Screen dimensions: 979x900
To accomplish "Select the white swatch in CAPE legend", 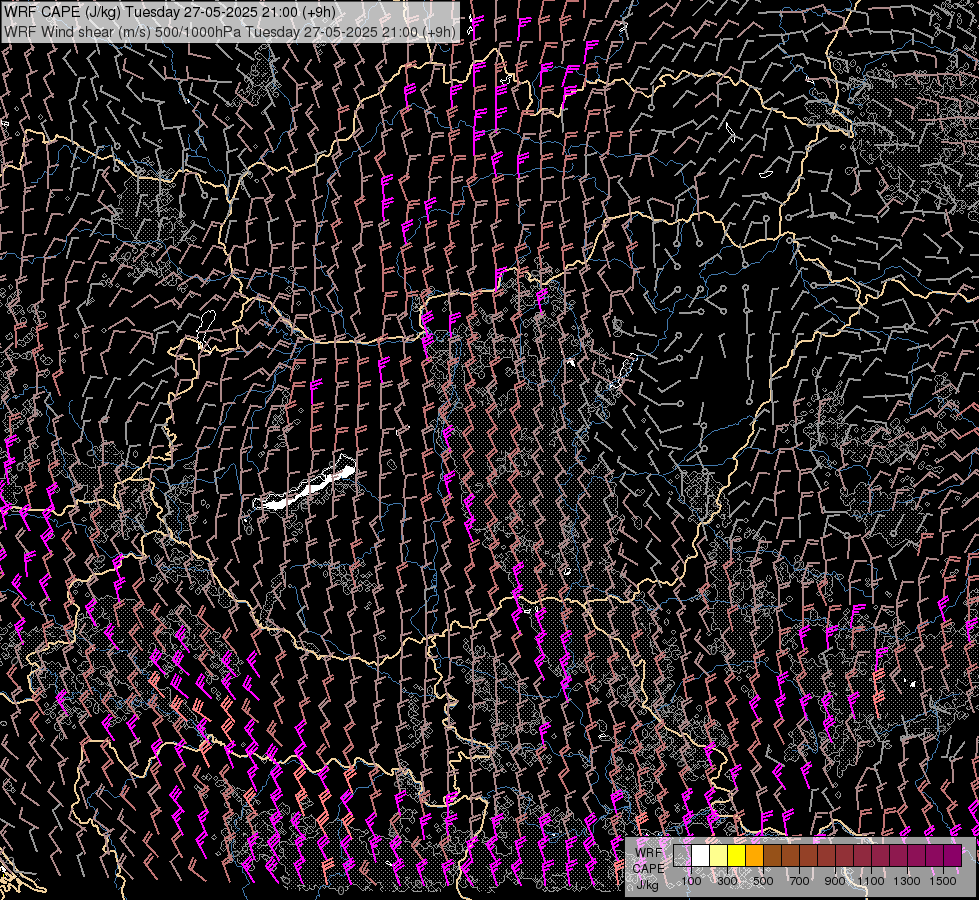I will [x=700, y=856].
